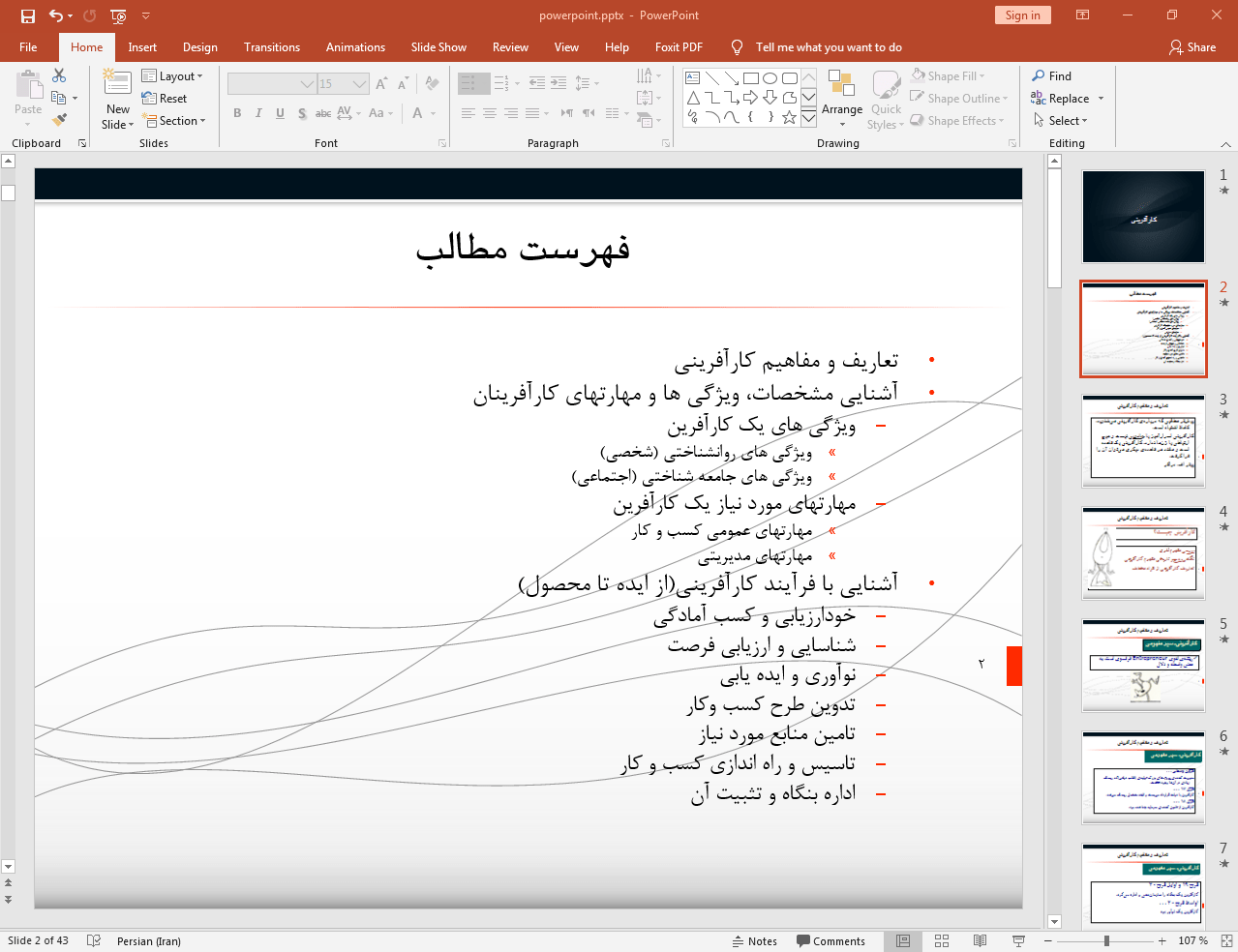Select slide 3 thumbnail
The height and width of the screenshot is (952, 1238).
coord(1143,440)
